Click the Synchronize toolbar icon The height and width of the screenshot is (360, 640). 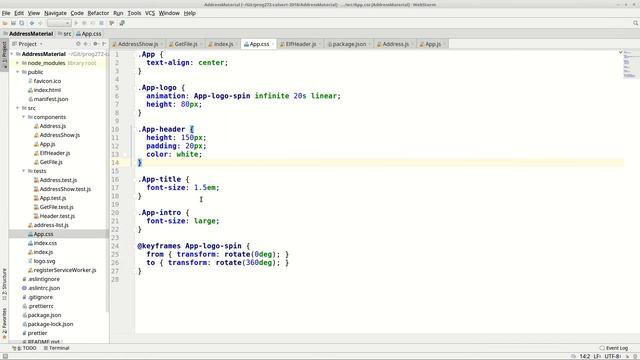pyautogui.click(x=22, y=23)
